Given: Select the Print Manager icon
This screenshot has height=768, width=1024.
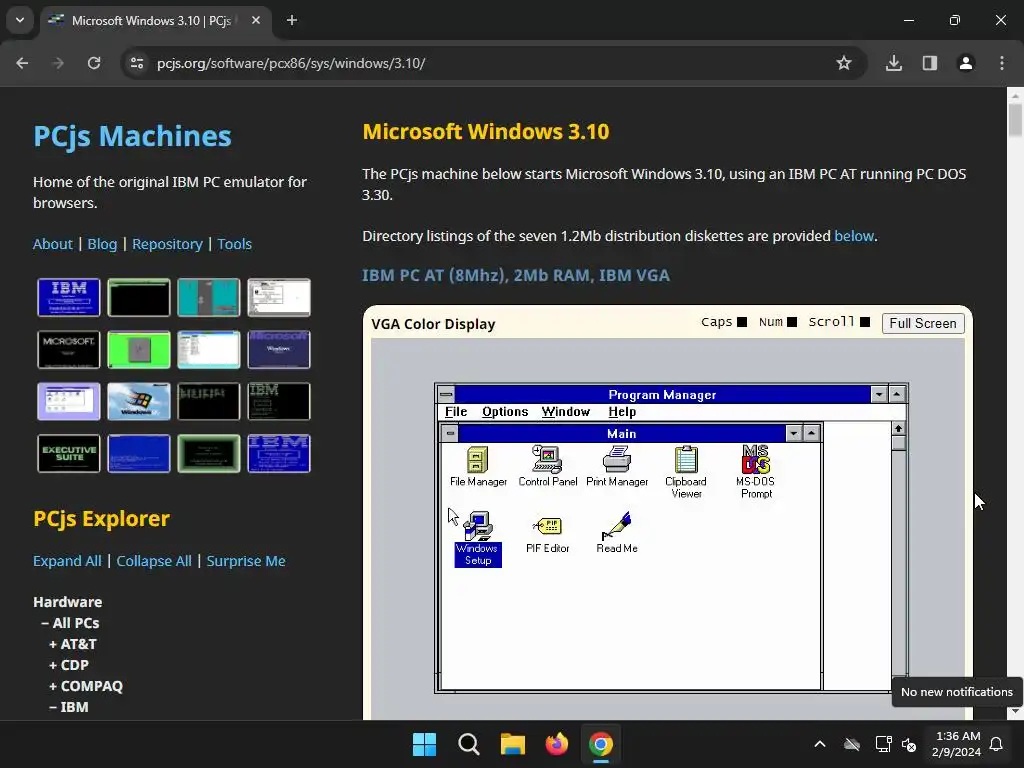Looking at the screenshot, I should click(x=616, y=466).
